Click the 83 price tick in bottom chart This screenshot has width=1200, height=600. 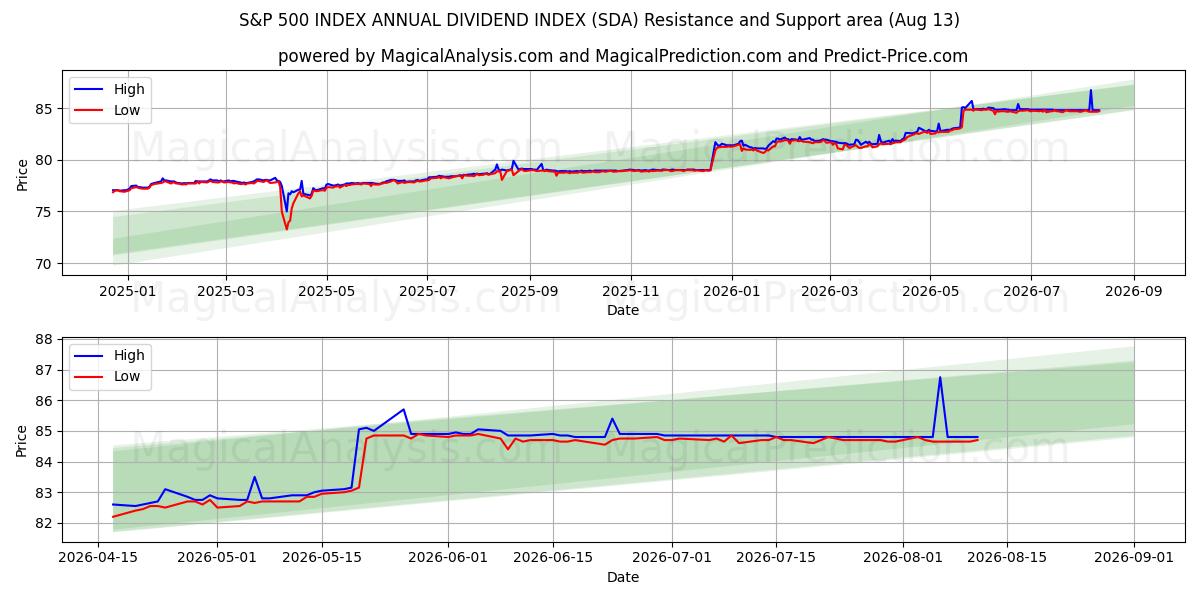click(46, 493)
